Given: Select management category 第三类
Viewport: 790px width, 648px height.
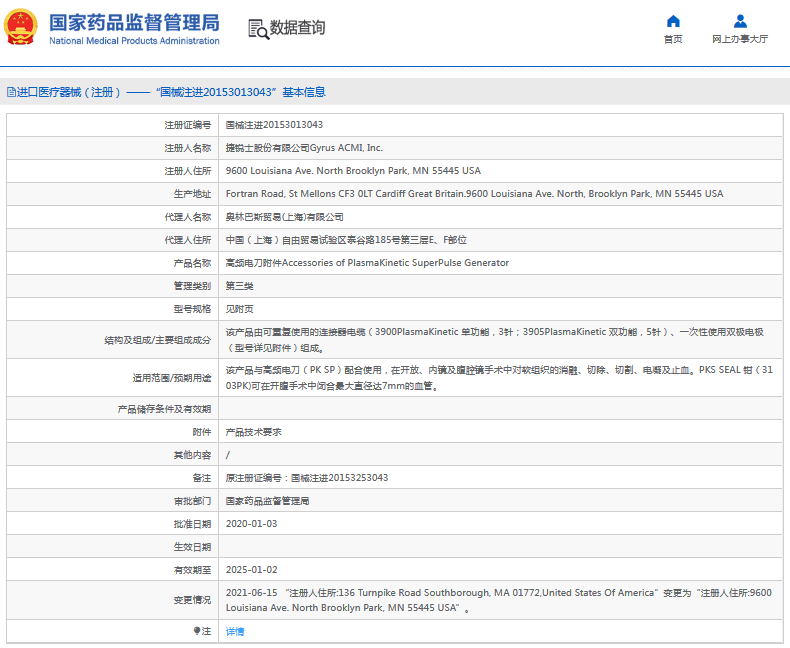Looking at the screenshot, I should [x=239, y=286].
